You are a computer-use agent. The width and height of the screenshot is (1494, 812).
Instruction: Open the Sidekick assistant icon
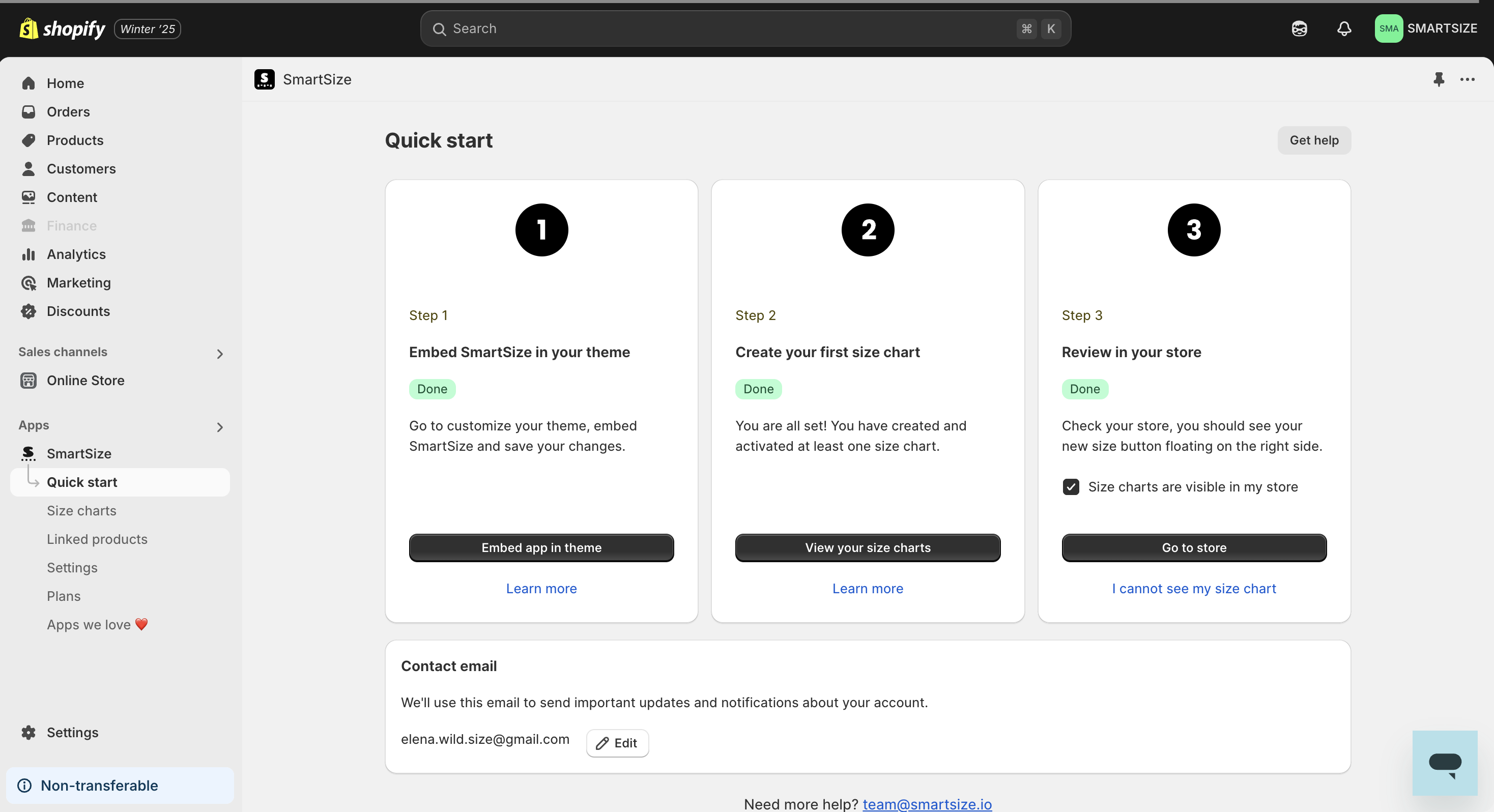coord(1299,28)
